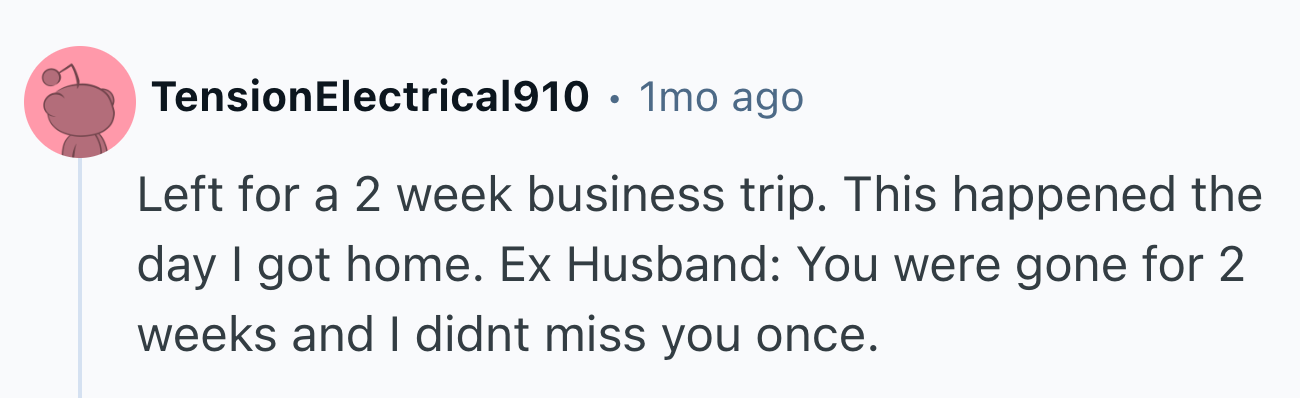Screen dimensions: 1300x398
Task: Click the dot separator beside the username
Action: click(x=614, y=99)
